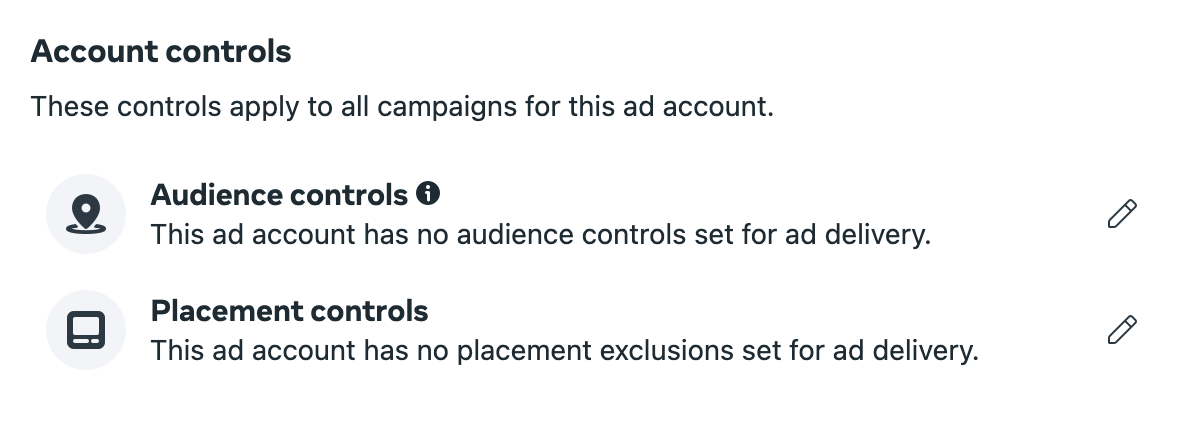
Task: Edit audience controls with pencil icon
Action: pos(1122,214)
